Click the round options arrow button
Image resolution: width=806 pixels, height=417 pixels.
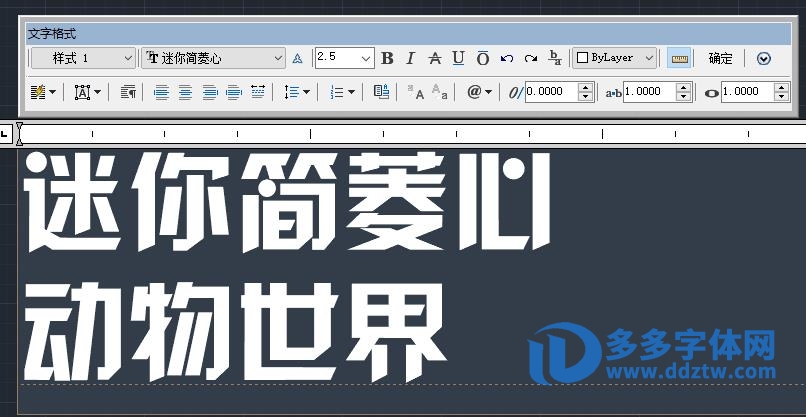click(x=764, y=59)
